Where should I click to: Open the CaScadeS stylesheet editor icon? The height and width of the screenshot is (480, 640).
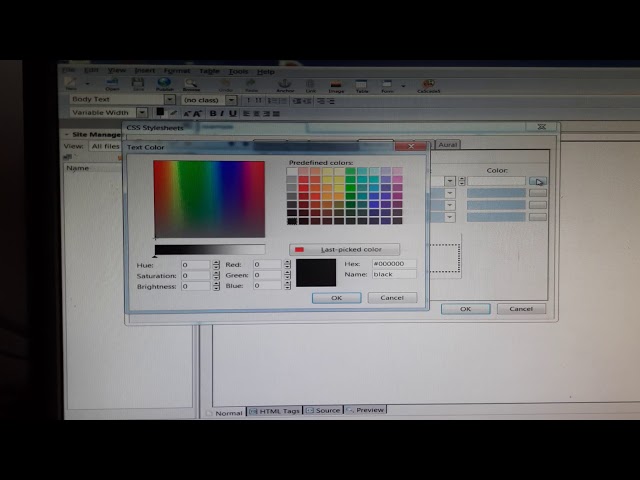(x=428, y=84)
